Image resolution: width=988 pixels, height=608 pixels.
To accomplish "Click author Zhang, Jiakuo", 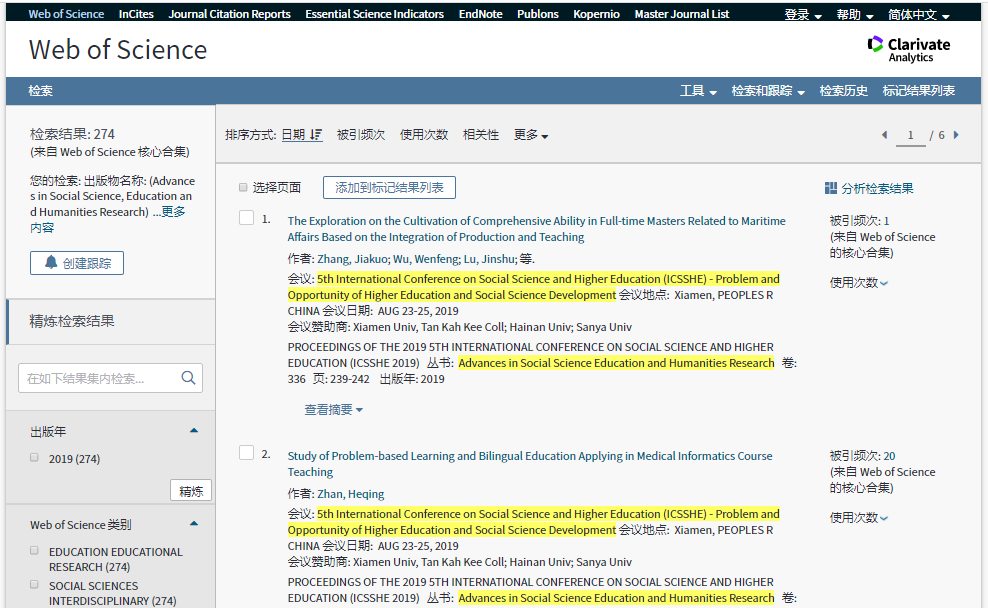I will pyautogui.click(x=353, y=259).
